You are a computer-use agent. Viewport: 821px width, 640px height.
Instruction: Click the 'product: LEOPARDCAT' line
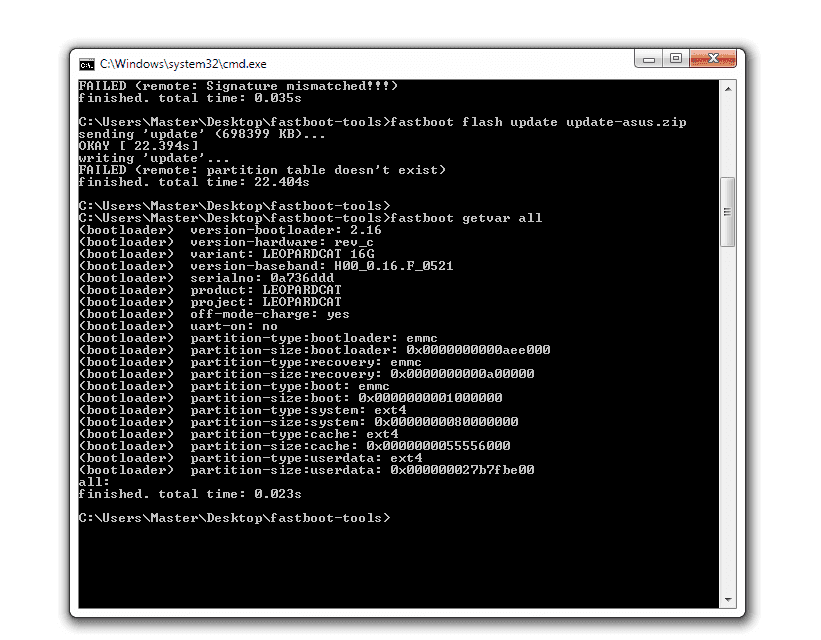(210, 290)
